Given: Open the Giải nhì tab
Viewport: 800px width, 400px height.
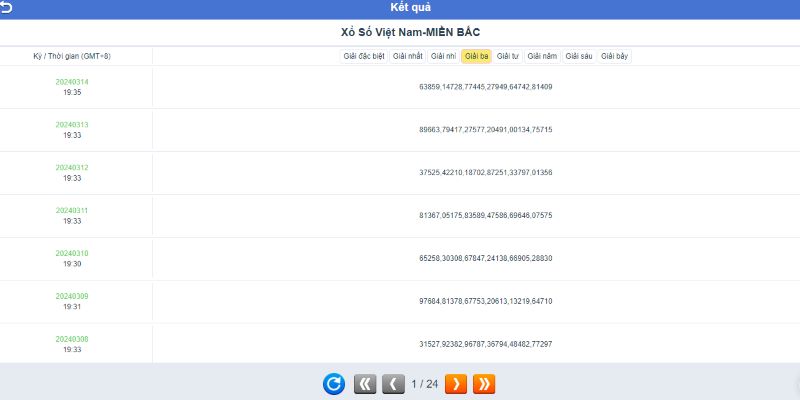Looking at the screenshot, I should pyautogui.click(x=444, y=56).
